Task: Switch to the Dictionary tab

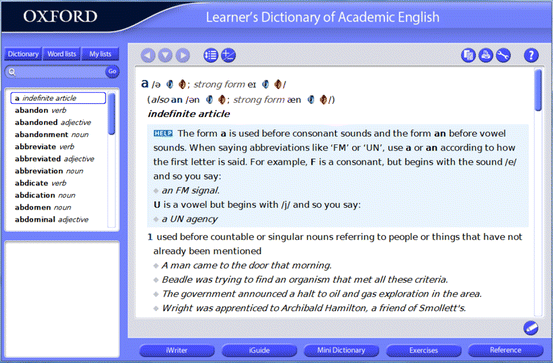Action: (x=23, y=54)
